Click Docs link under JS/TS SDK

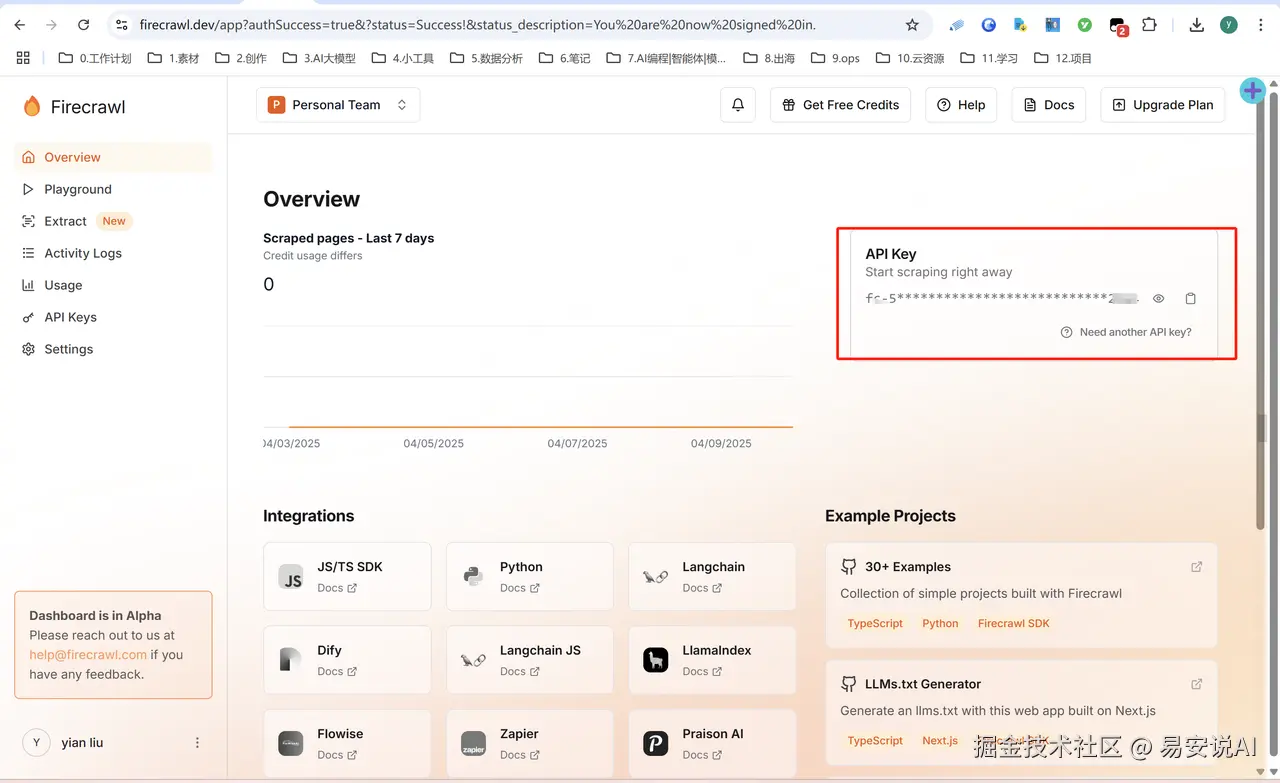point(337,588)
